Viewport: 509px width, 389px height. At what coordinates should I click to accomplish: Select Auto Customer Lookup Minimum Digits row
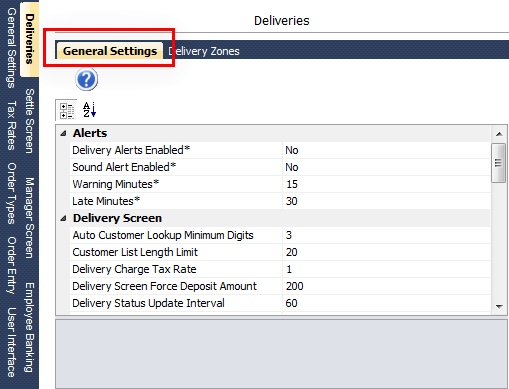(280, 235)
